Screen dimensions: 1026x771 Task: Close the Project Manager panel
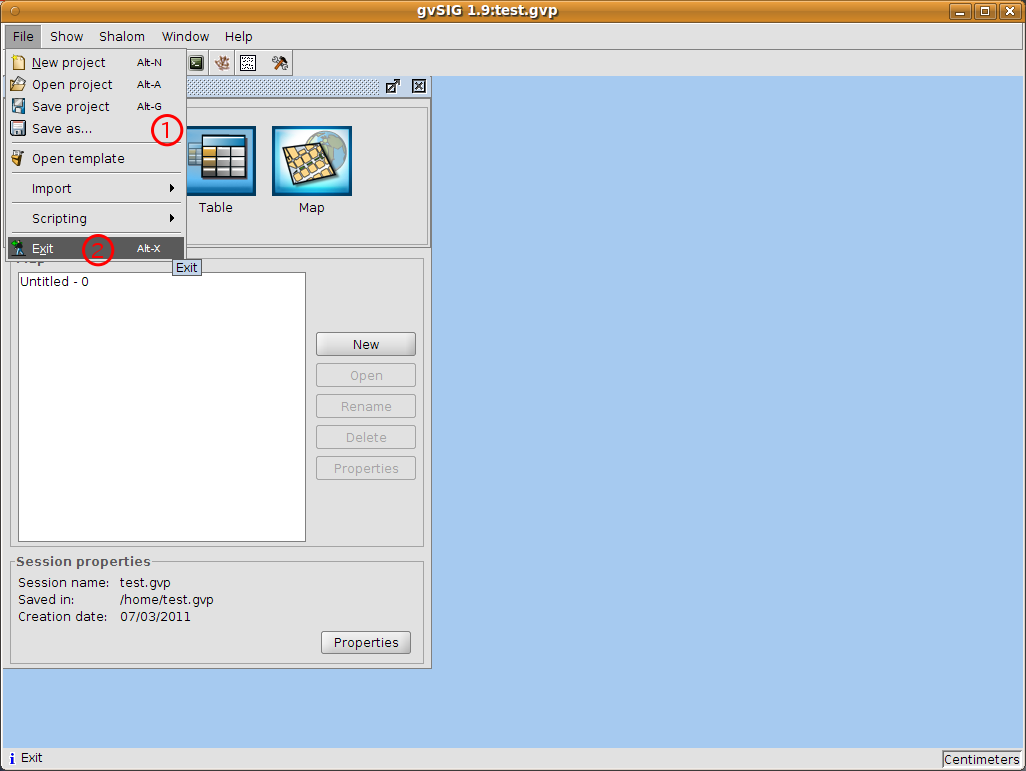click(419, 86)
